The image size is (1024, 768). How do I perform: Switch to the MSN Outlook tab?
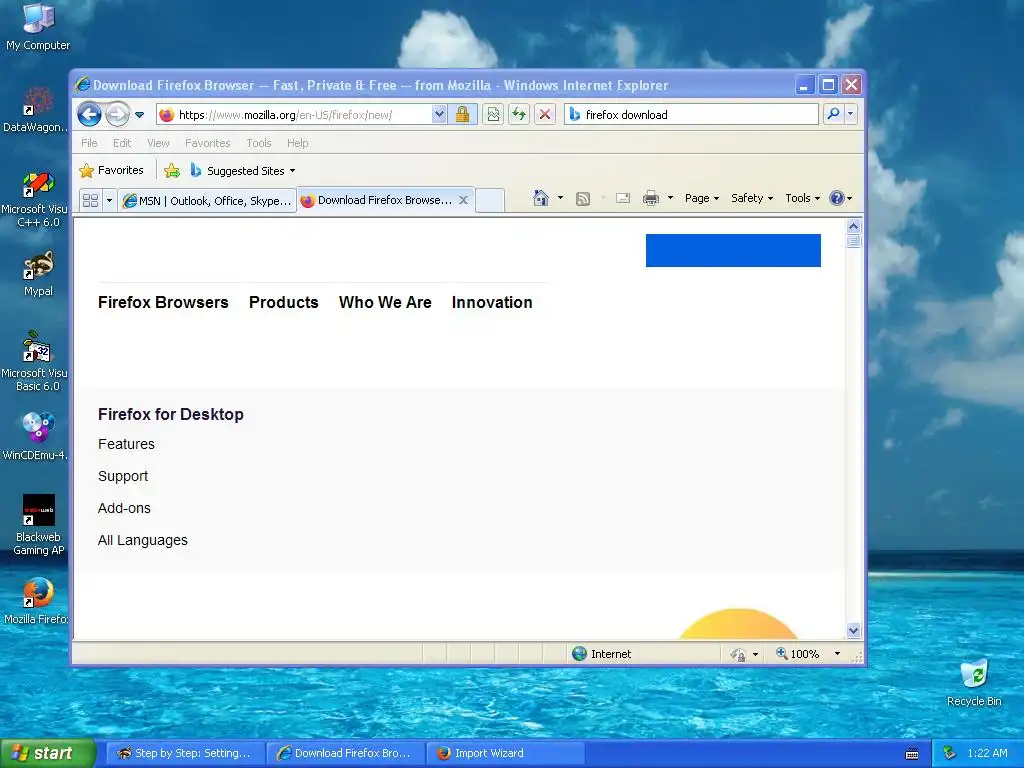(207, 200)
